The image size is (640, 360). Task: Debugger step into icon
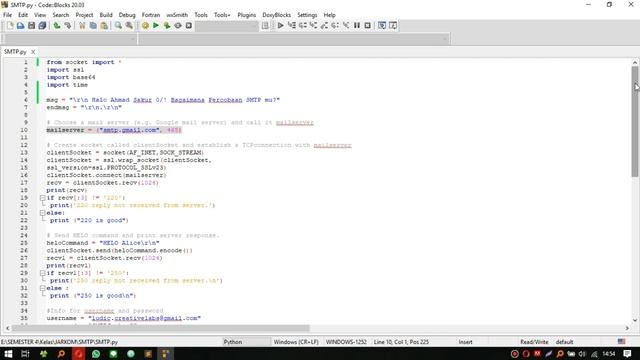pyautogui.click(x=313, y=25)
